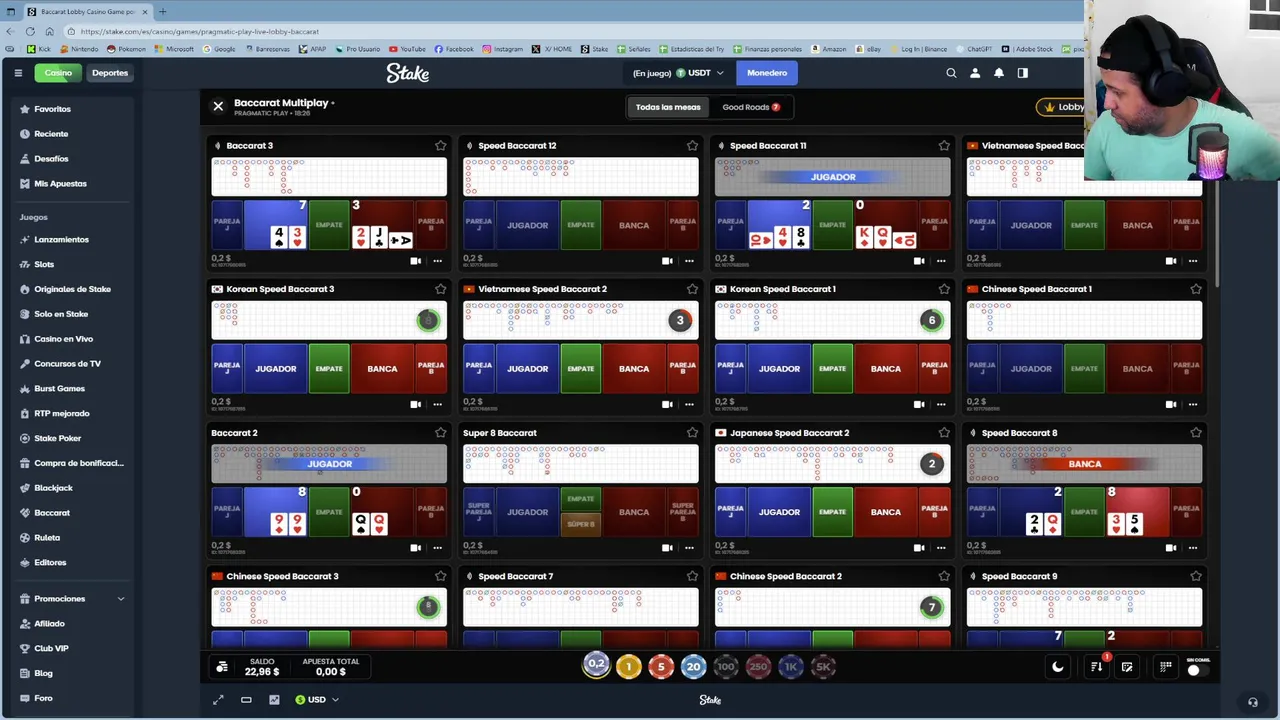Open the sort icon with red badge
Image resolution: width=1280 pixels, height=720 pixels.
tap(1097, 666)
